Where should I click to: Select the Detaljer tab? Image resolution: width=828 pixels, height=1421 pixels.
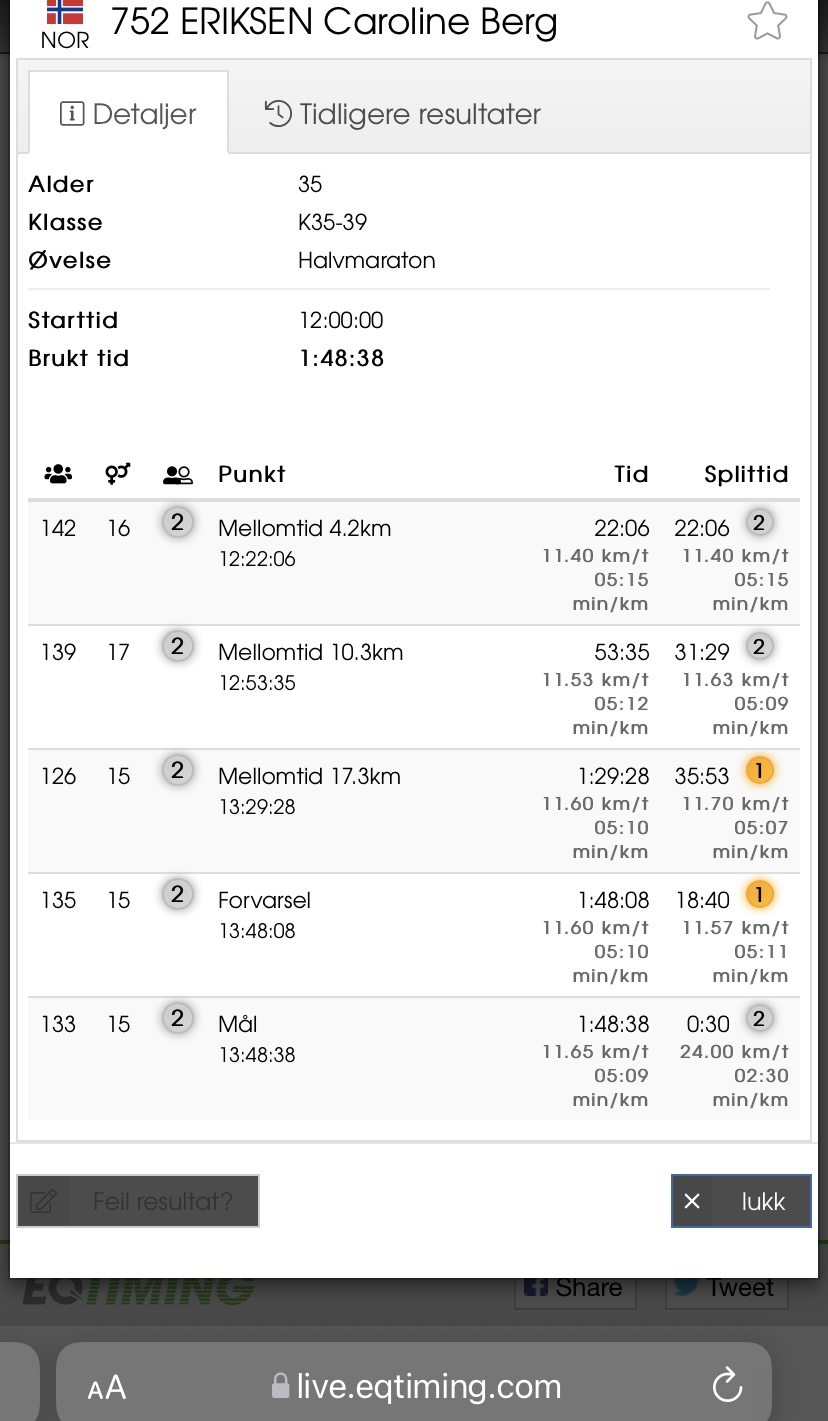coord(128,114)
